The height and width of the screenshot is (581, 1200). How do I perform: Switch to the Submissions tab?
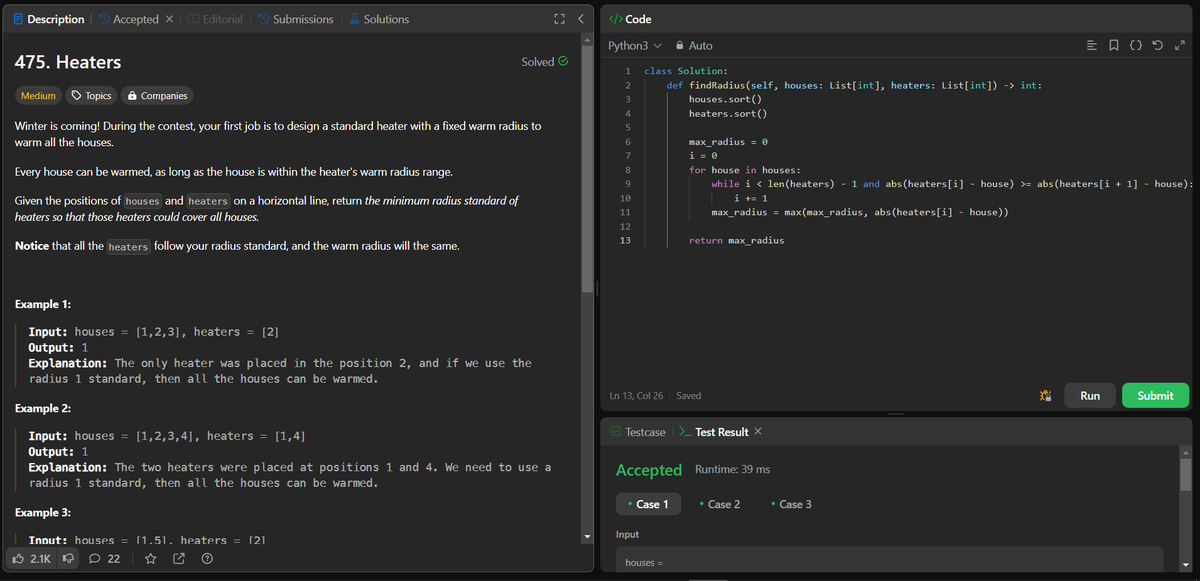[x=295, y=19]
